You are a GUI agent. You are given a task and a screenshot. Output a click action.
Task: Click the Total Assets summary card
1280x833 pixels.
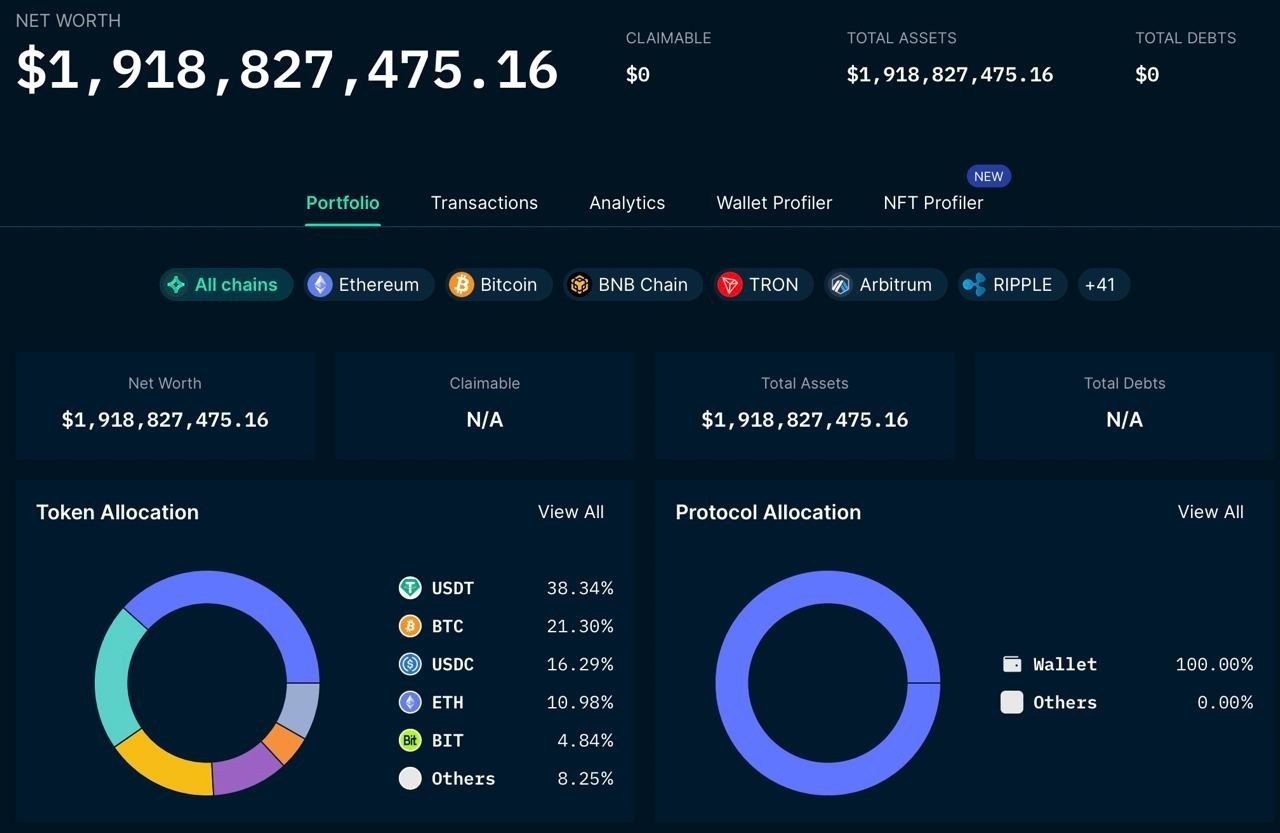pyautogui.click(x=804, y=405)
